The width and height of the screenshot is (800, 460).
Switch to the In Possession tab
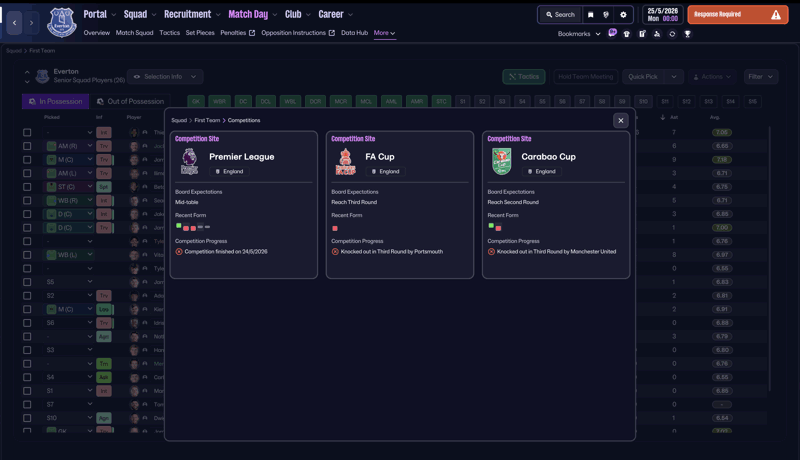pyautogui.click(x=56, y=101)
